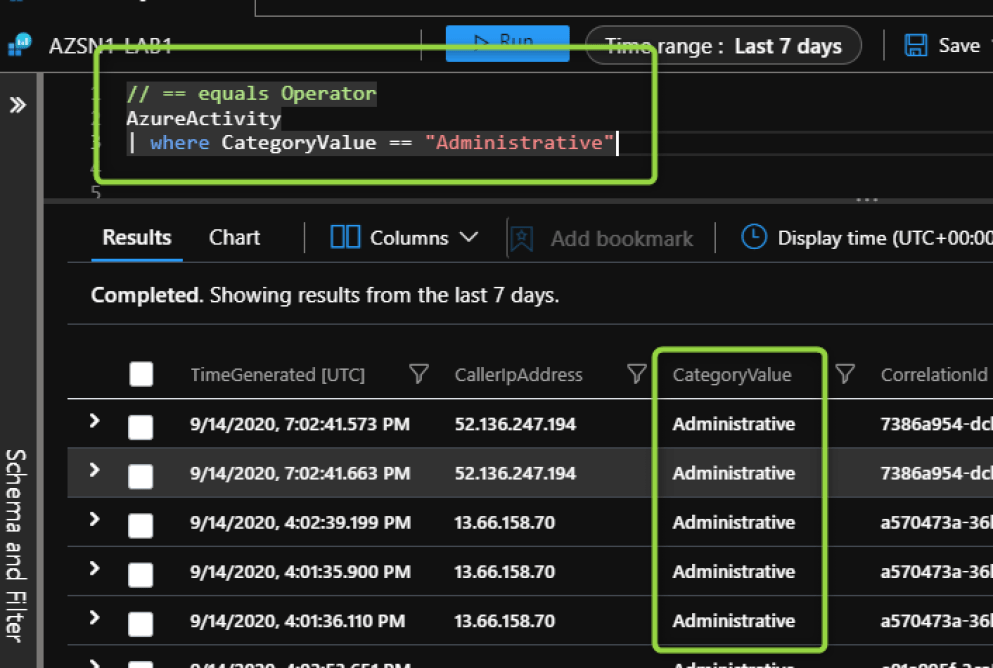Switch to the Results tab

click(137, 237)
